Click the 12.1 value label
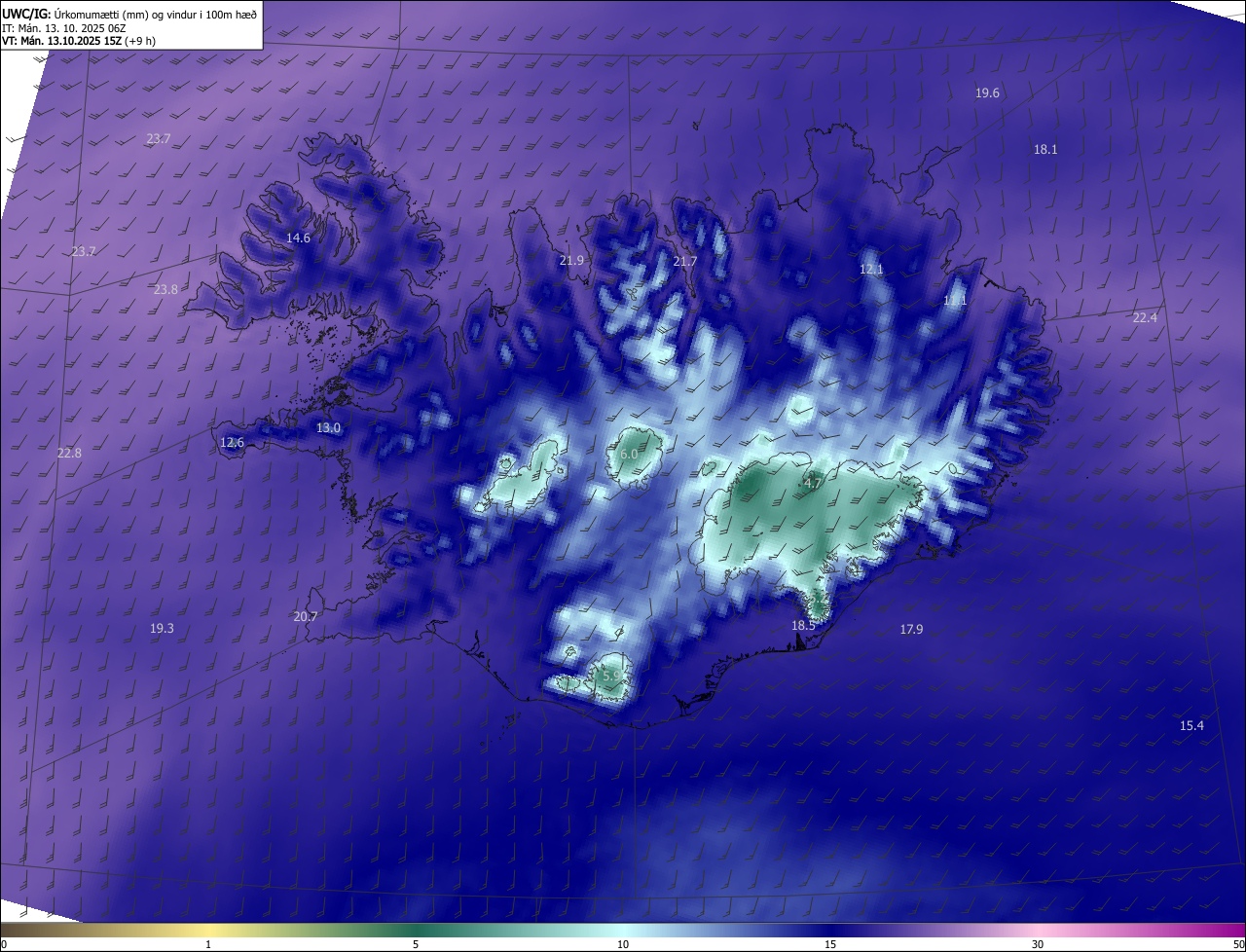 coord(871,270)
